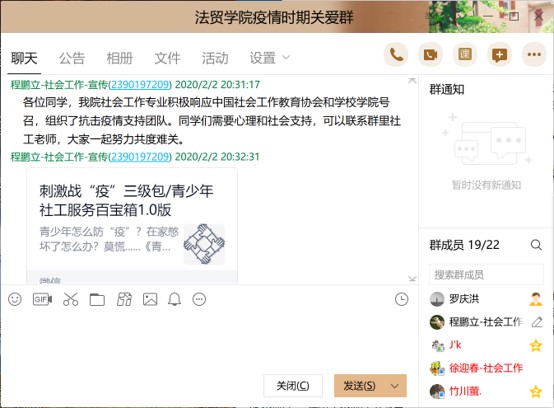Open the more options ellipsis
The height and width of the screenshot is (408, 554).
[x=534, y=55]
